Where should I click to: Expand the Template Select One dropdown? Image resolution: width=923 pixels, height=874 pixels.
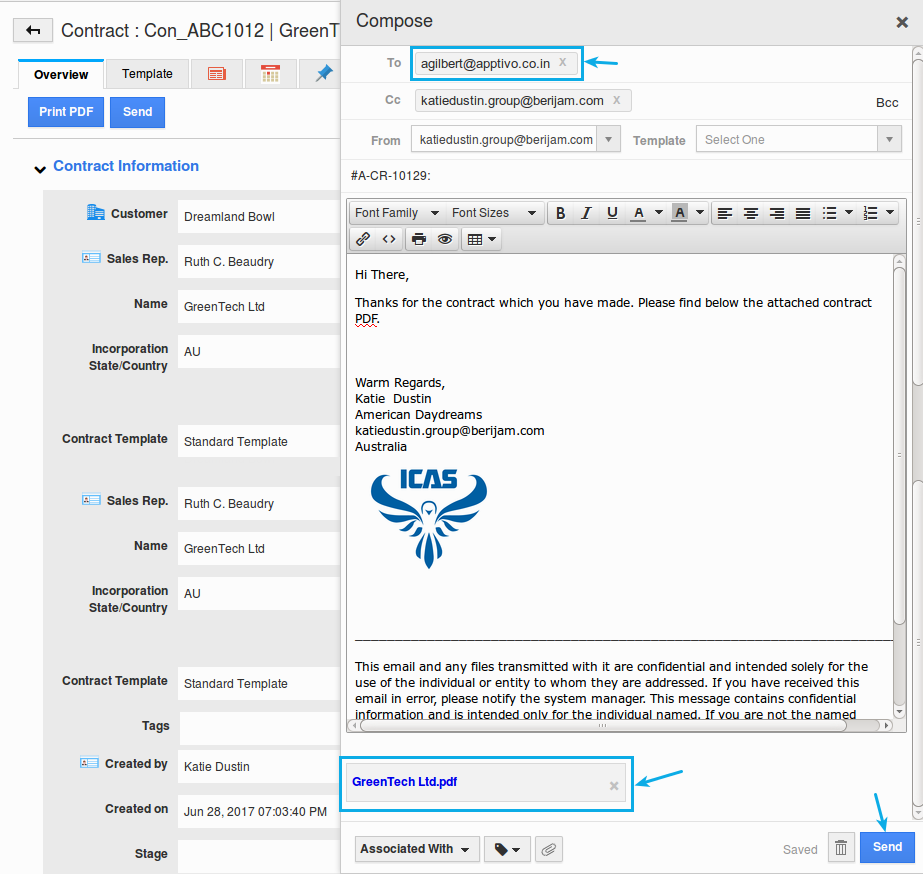click(x=799, y=140)
